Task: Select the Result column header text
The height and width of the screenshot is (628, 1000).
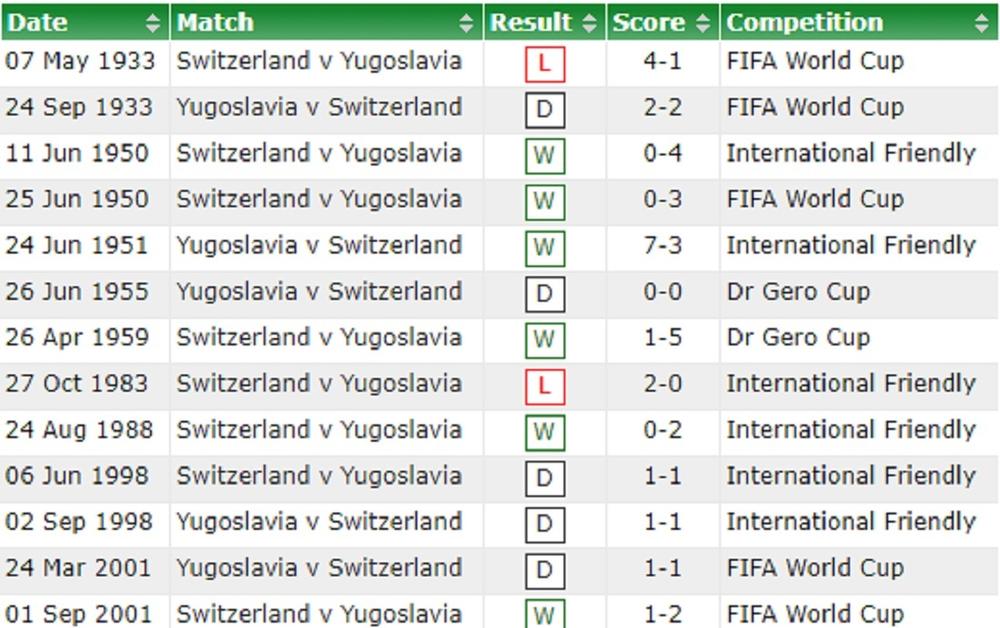Action: click(x=531, y=23)
